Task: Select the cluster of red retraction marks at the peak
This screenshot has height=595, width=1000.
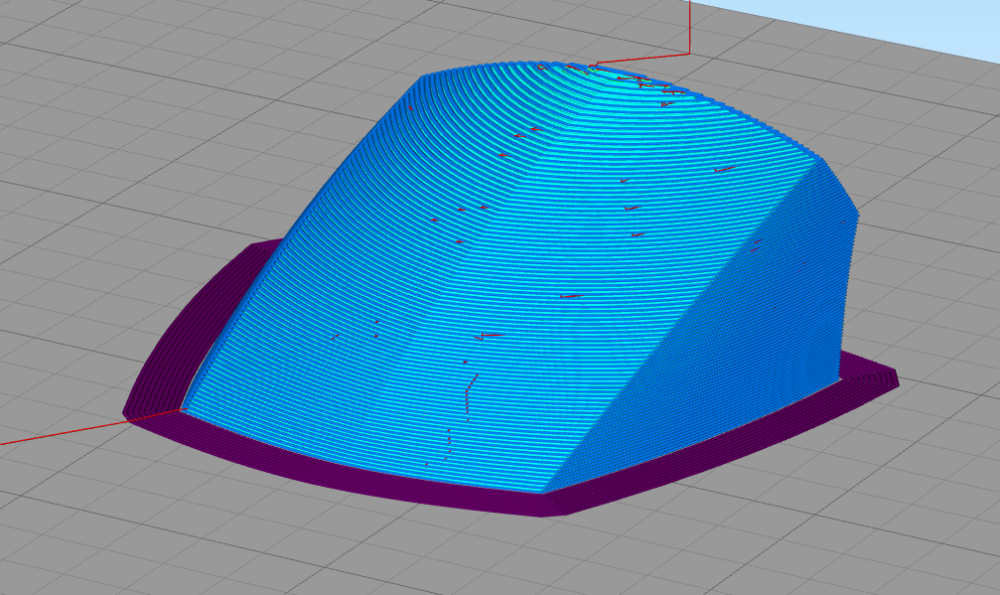Action: (638, 82)
